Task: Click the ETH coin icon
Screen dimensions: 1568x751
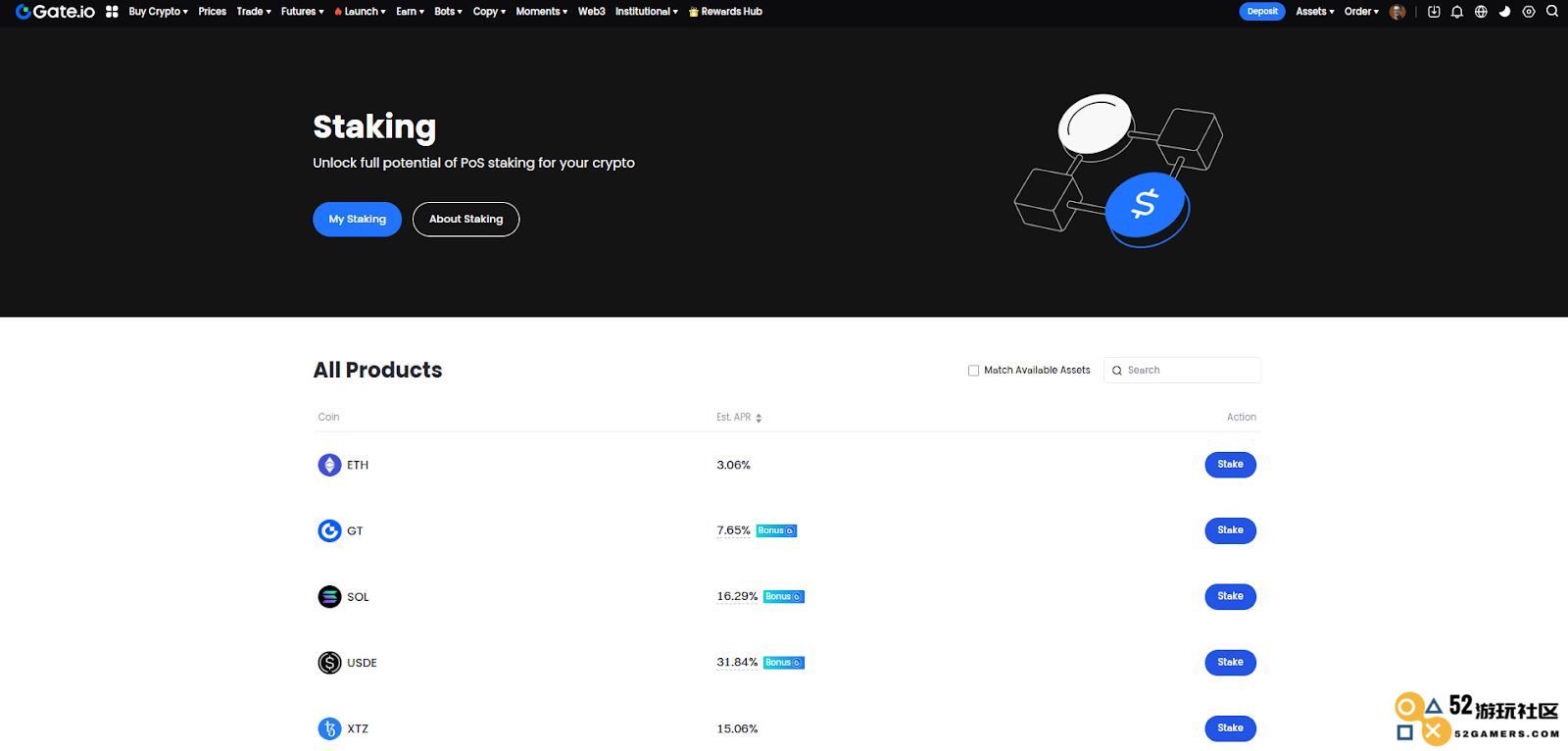Action: [x=329, y=465]
